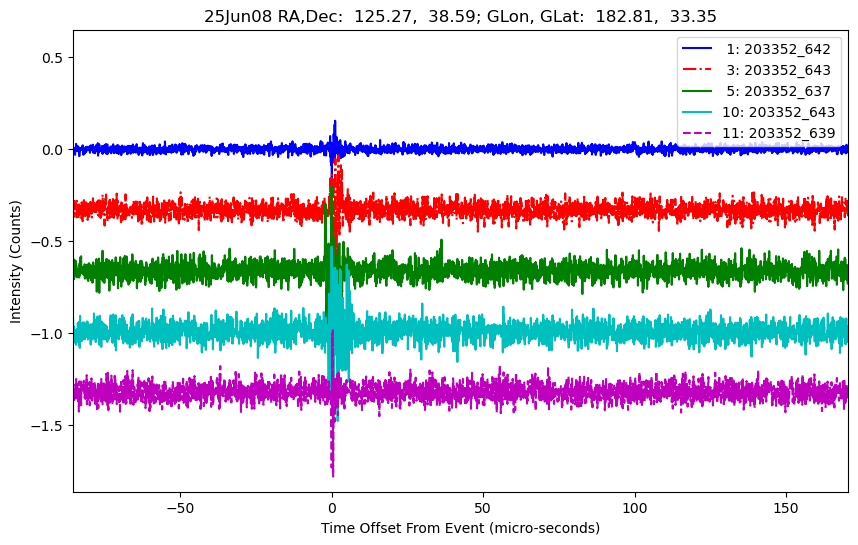Select legend entry 3: 203352_643
858x545 pixels.
[757, 70]
